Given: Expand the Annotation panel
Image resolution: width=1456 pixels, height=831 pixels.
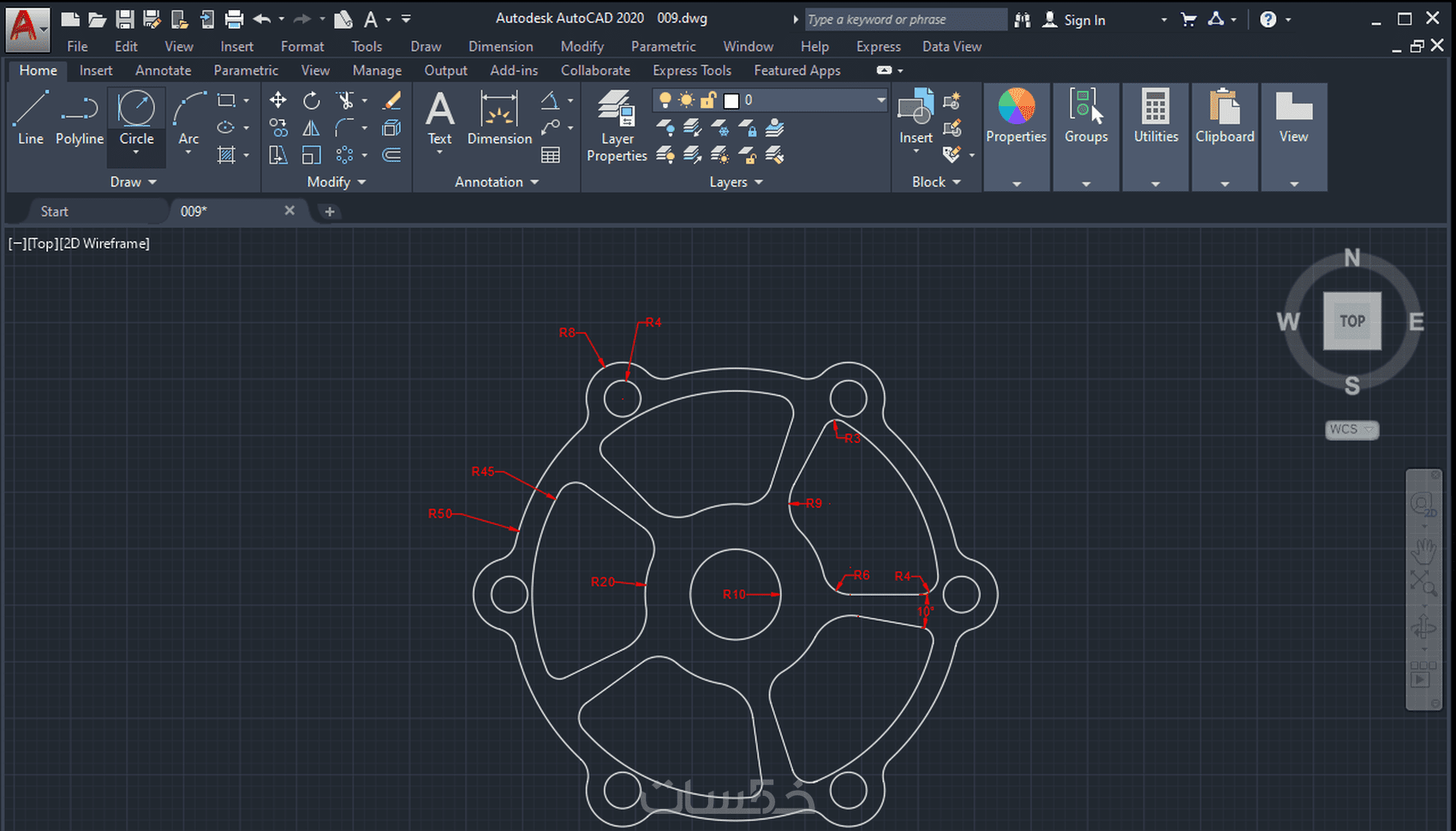Looking at the screenshot, I should 497,182.
